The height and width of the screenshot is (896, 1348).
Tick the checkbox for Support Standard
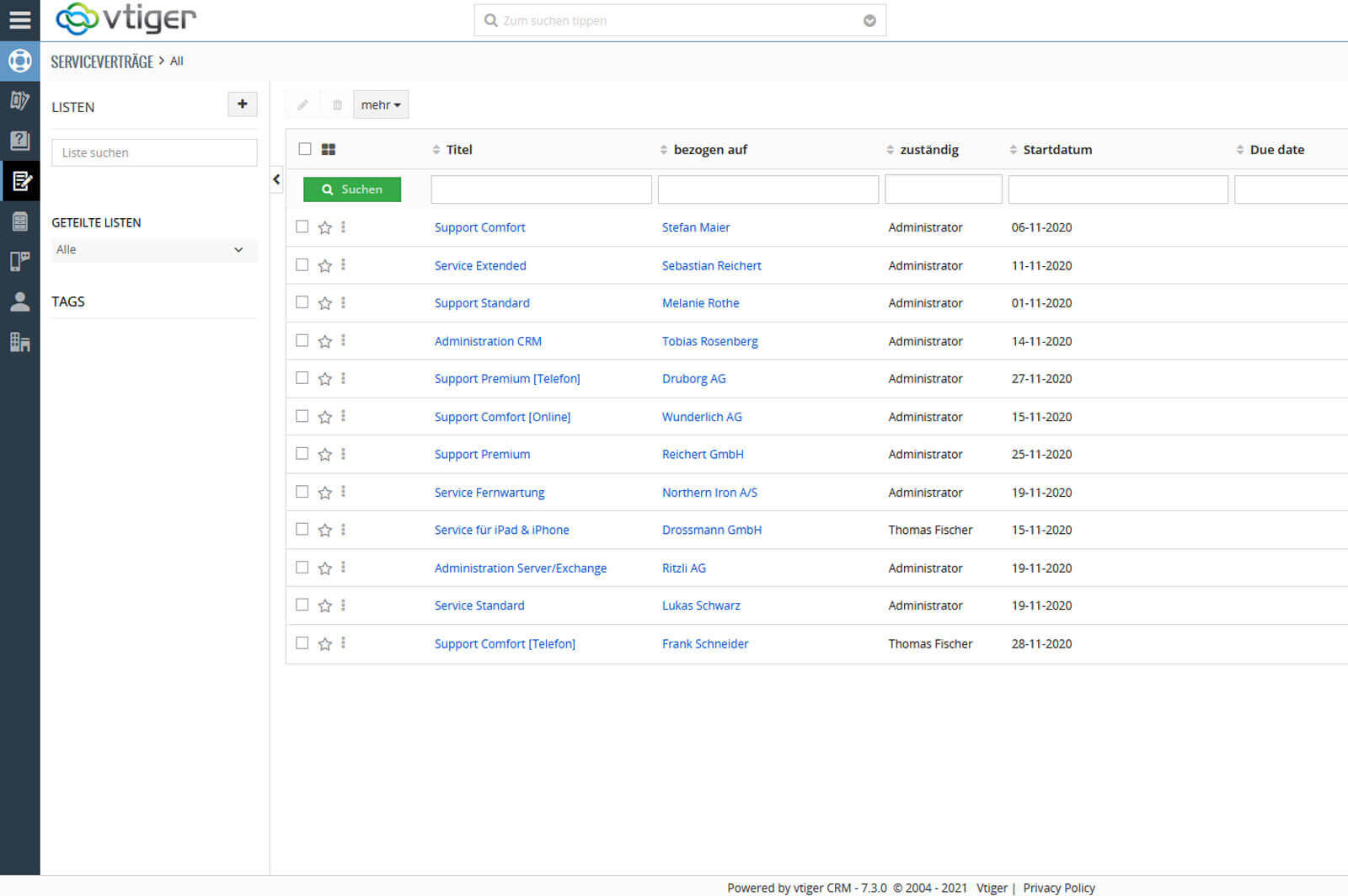(x=302, y=302)
